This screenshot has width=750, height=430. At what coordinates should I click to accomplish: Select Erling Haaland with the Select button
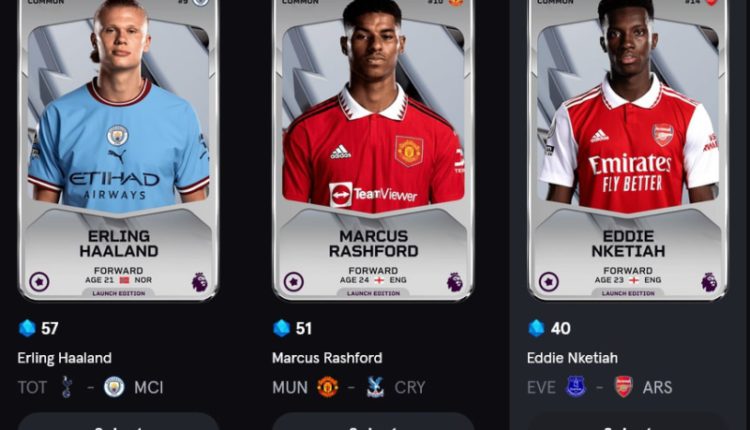pos(118,423)
